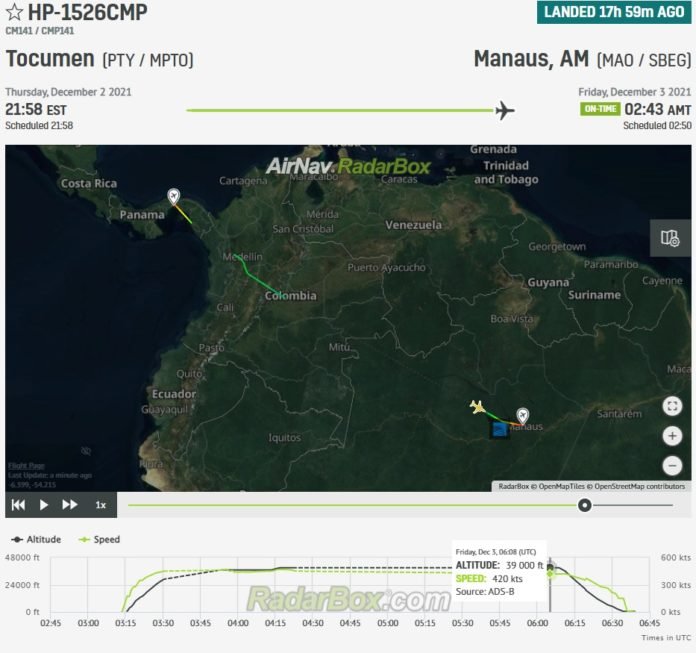Play the flight replay
The image size is (696, 653).
coord(44,505)
